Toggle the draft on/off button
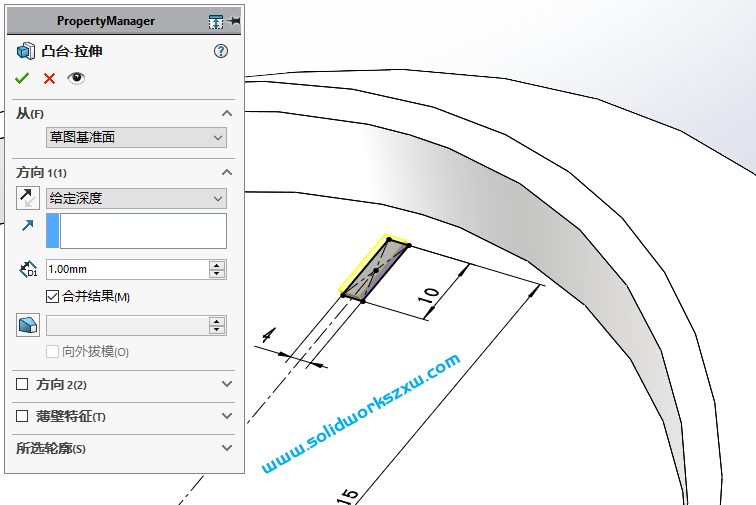Screen dimensions: 756x505 27,325
